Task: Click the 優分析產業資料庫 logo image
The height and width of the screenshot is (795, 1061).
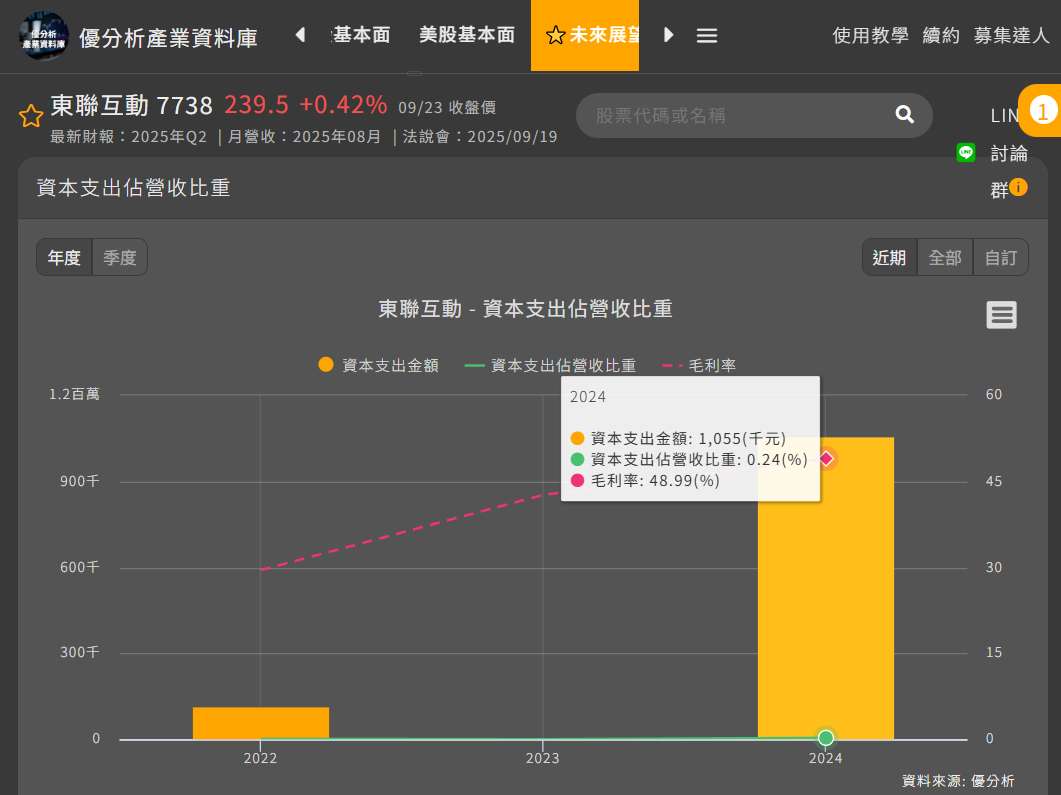Action: tap(43, 36)
